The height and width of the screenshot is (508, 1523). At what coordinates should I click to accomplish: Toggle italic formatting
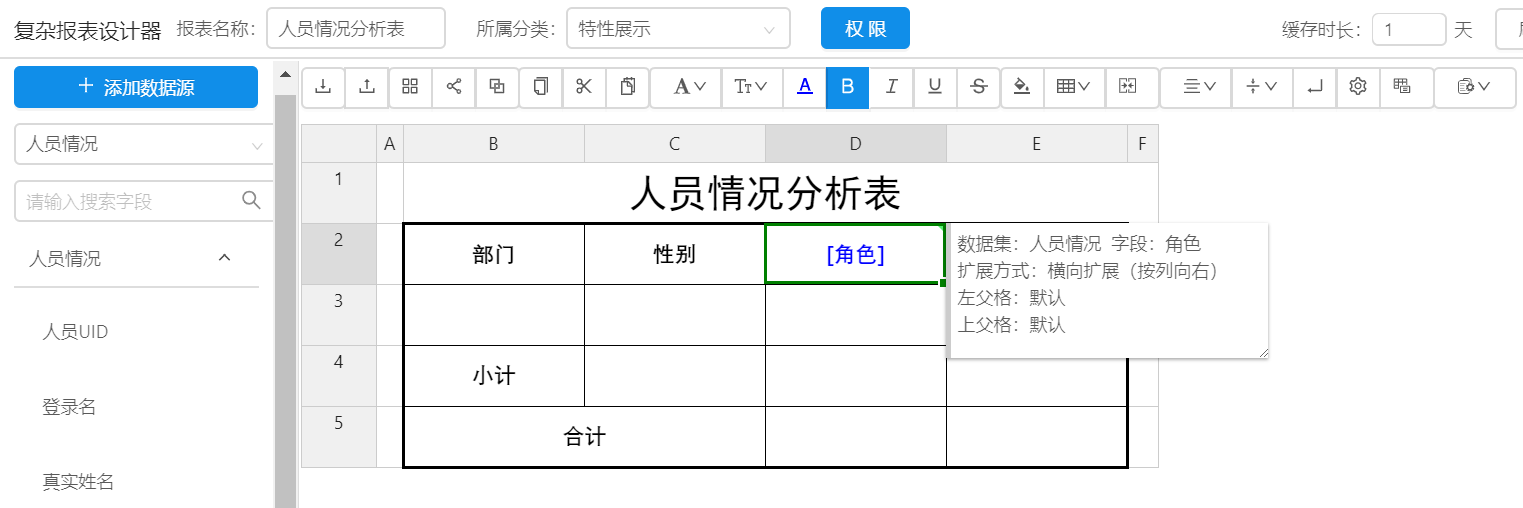pyautogui.click(x=891, y=87)
